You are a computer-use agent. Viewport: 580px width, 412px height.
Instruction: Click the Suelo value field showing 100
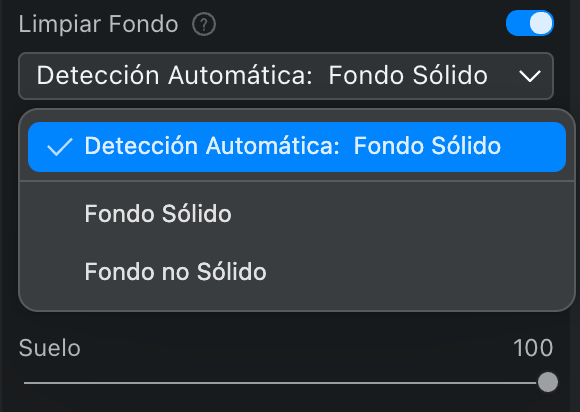pyautogui.click(x=533, y=348)
